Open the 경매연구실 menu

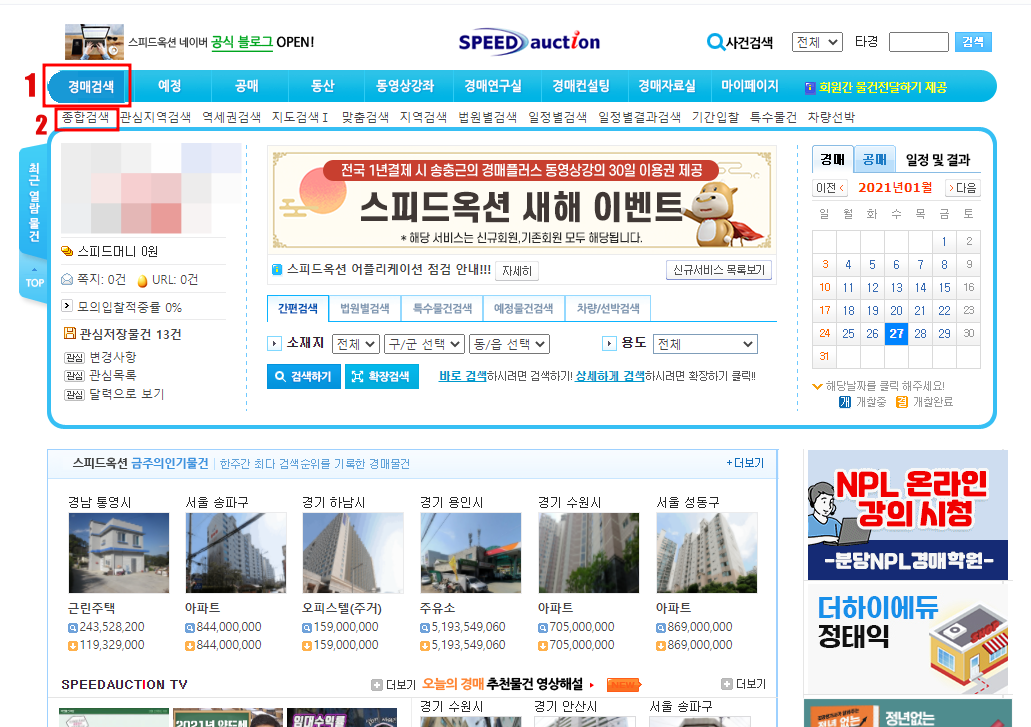492,86
